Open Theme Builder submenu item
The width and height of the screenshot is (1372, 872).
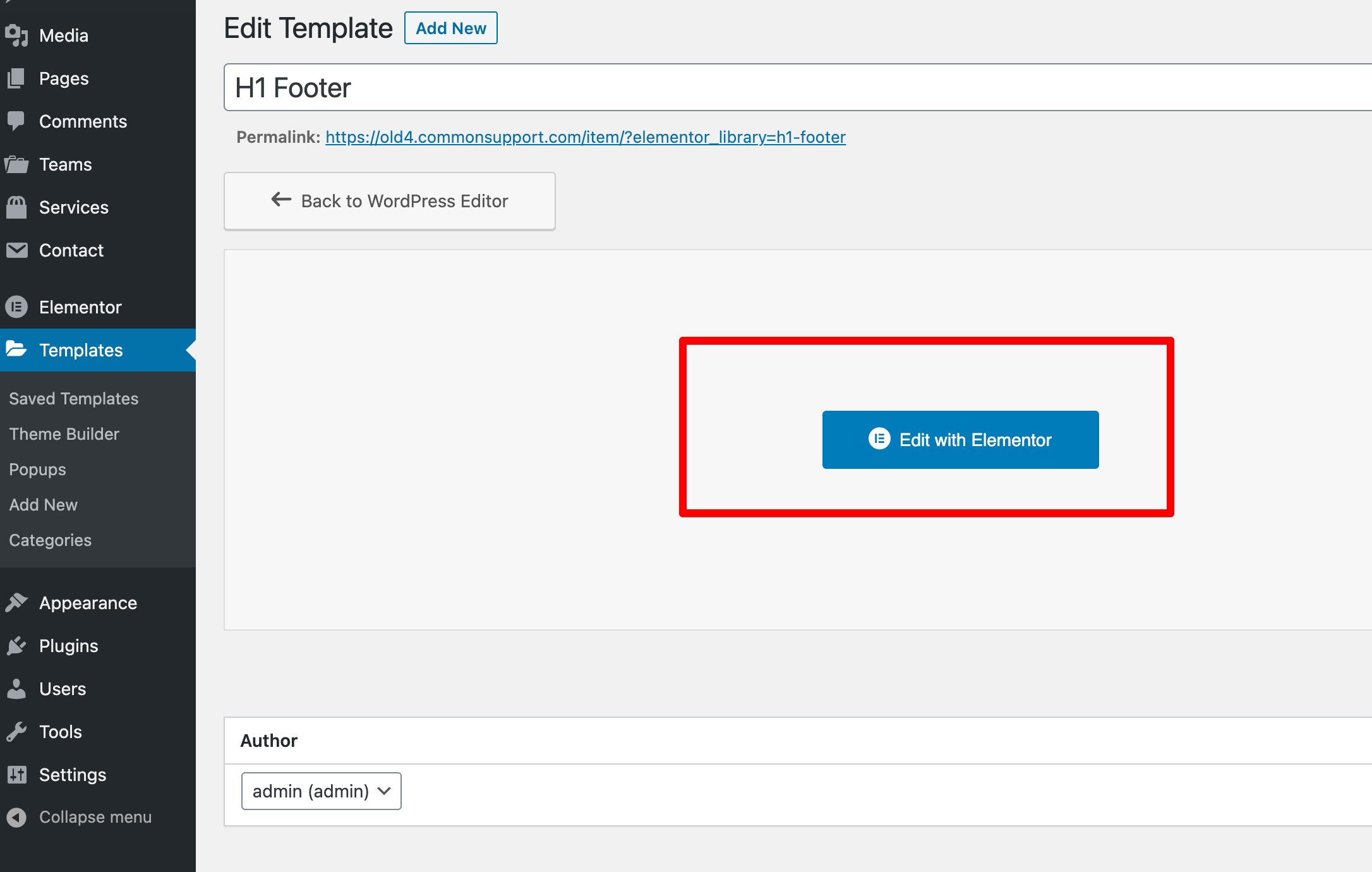tap(64, 434)
